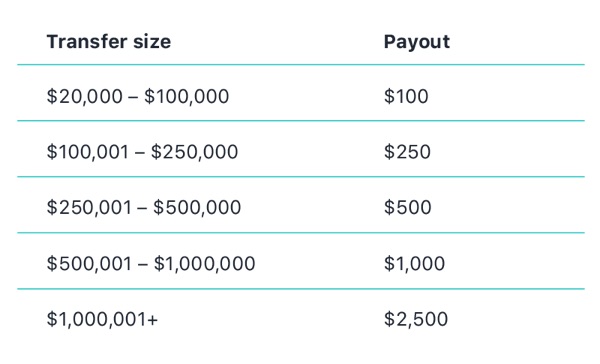Select the $100,001 – $250,000 transfer range
Image resolution: width=600 pixels, height=364 pixels.
point(142,152)
